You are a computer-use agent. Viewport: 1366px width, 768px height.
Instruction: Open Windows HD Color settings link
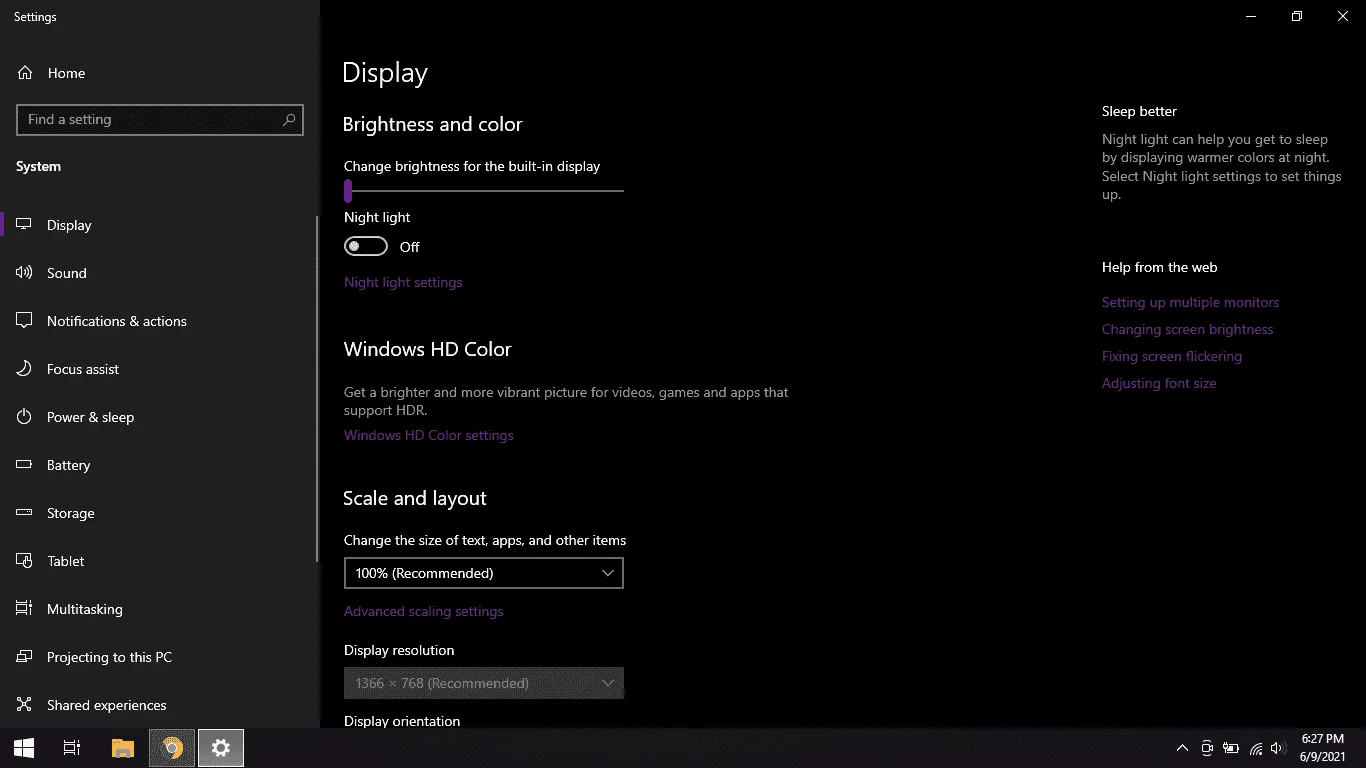pos(429,435)
